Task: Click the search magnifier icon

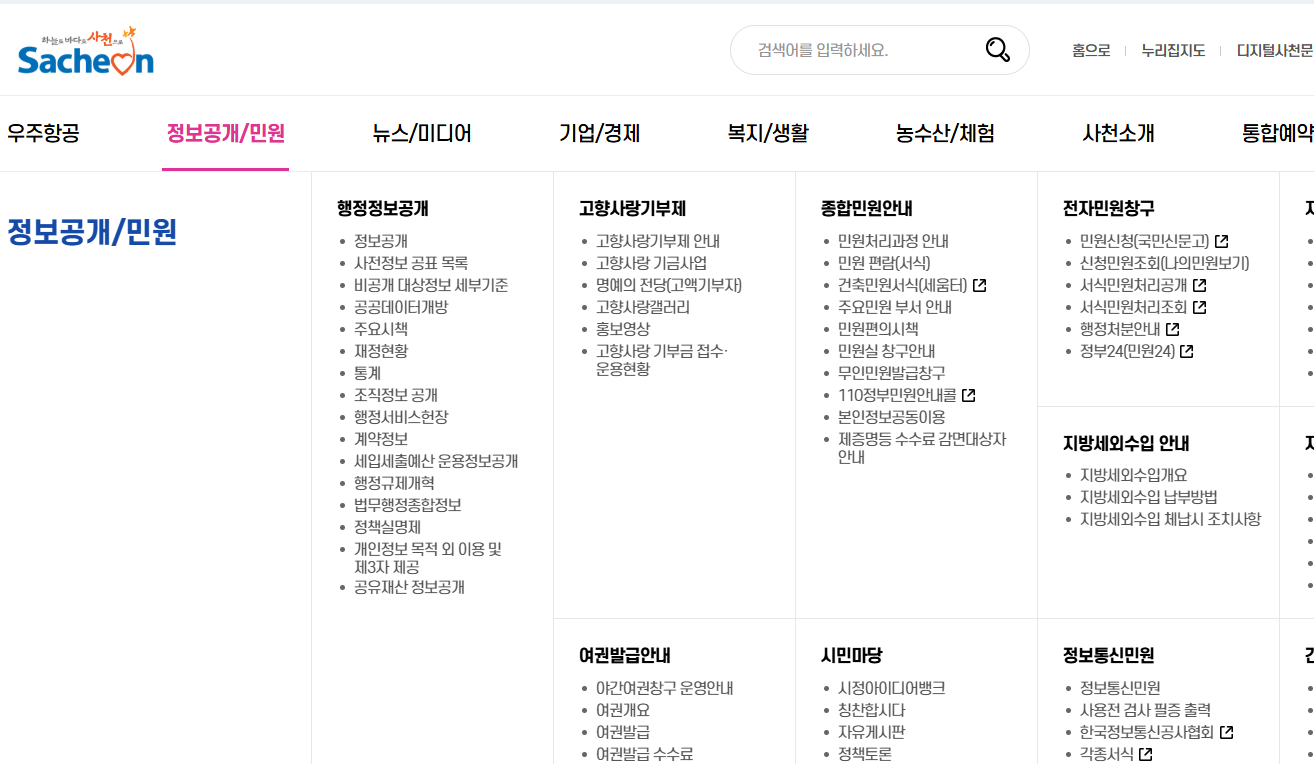Action: click(997, 50)
